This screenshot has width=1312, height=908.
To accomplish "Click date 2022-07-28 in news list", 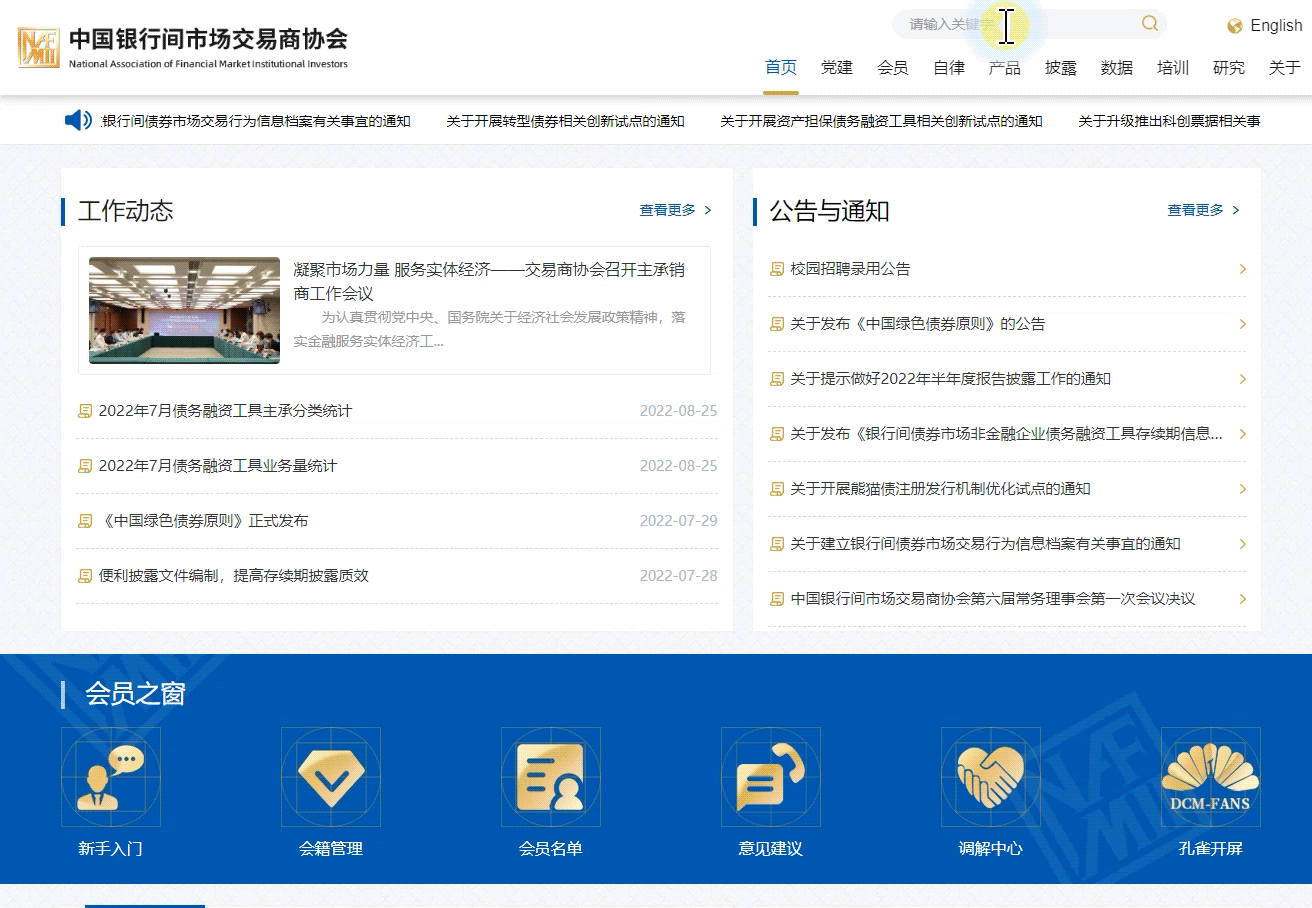I will (678, 576).
